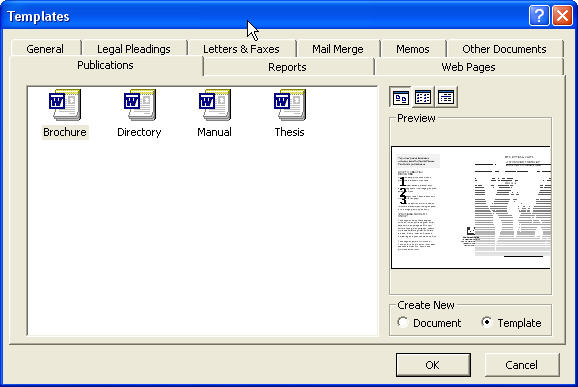Image resolution: width=578 pixels, height=387 pixels.
Task: Open the Memos tab
Action: tap(412, 49)
